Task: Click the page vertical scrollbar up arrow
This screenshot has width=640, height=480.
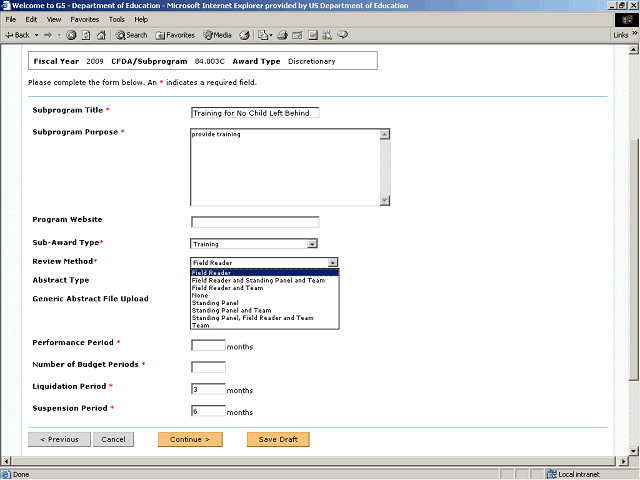Action: [633, 50]
